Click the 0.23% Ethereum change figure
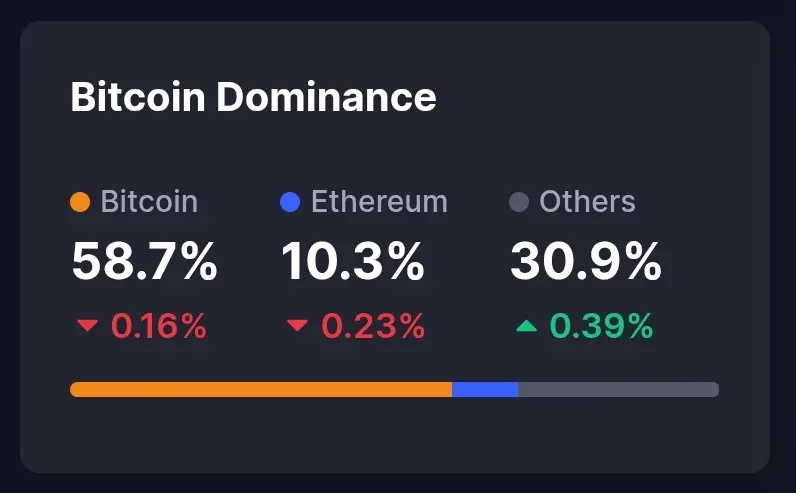Image resolution: width=796 pixels, height=493 pixels. point(373,326)
